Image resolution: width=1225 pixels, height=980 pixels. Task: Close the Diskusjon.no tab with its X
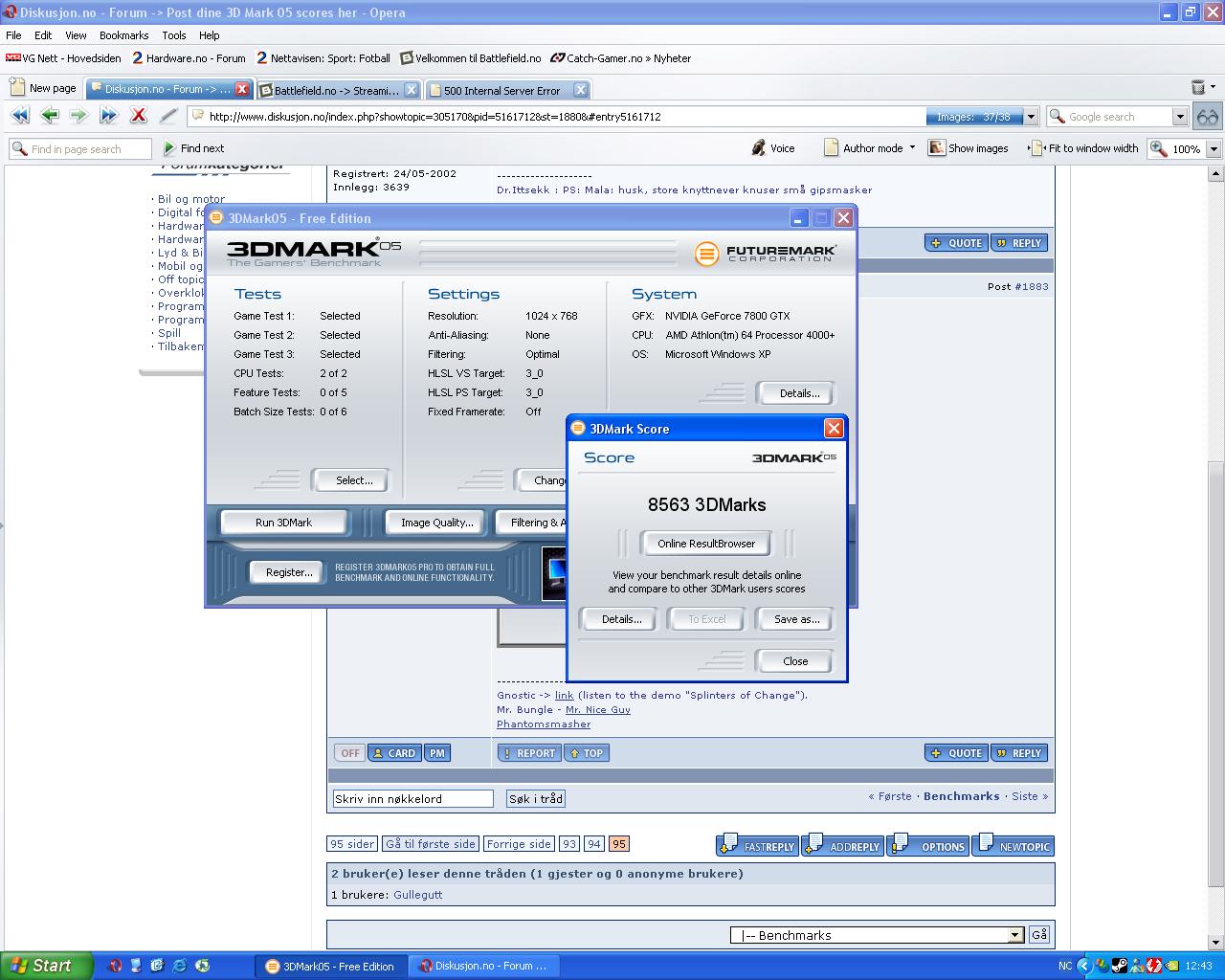[x=242, y=89]
